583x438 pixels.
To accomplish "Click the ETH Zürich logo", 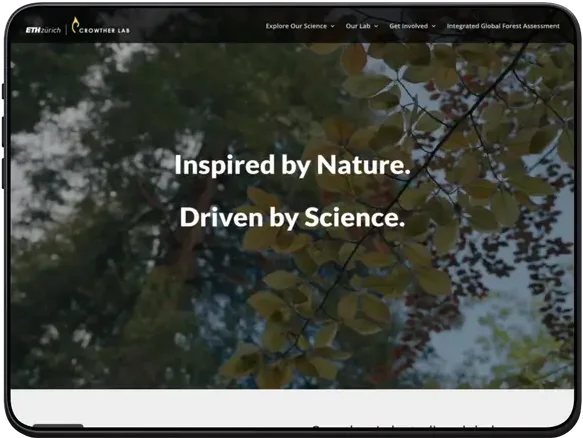I will pos(43,30).
